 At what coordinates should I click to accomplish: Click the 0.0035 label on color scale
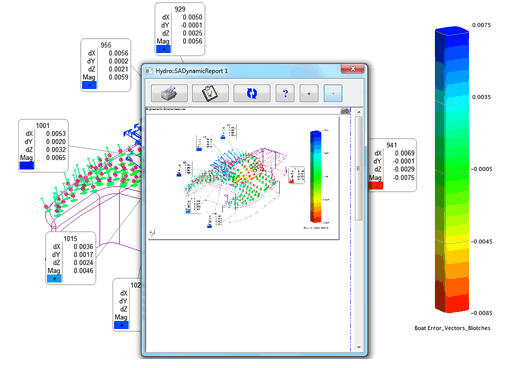pos(482,97)
